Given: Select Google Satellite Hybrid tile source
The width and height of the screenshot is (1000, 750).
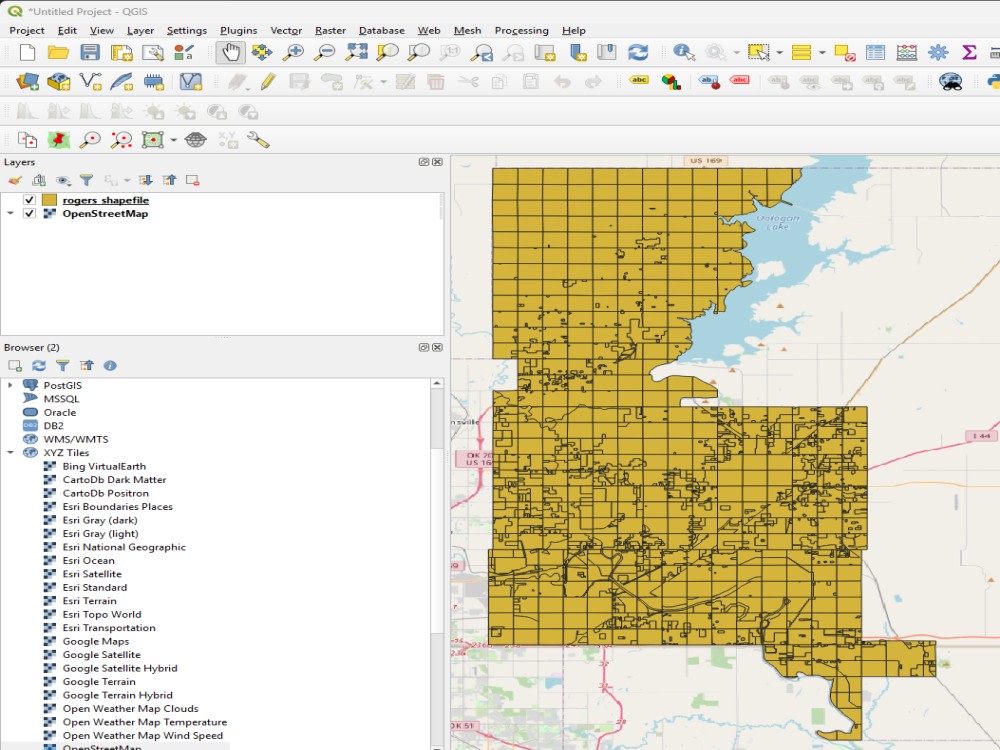Looking at the screenshot, I should [120, 668].
